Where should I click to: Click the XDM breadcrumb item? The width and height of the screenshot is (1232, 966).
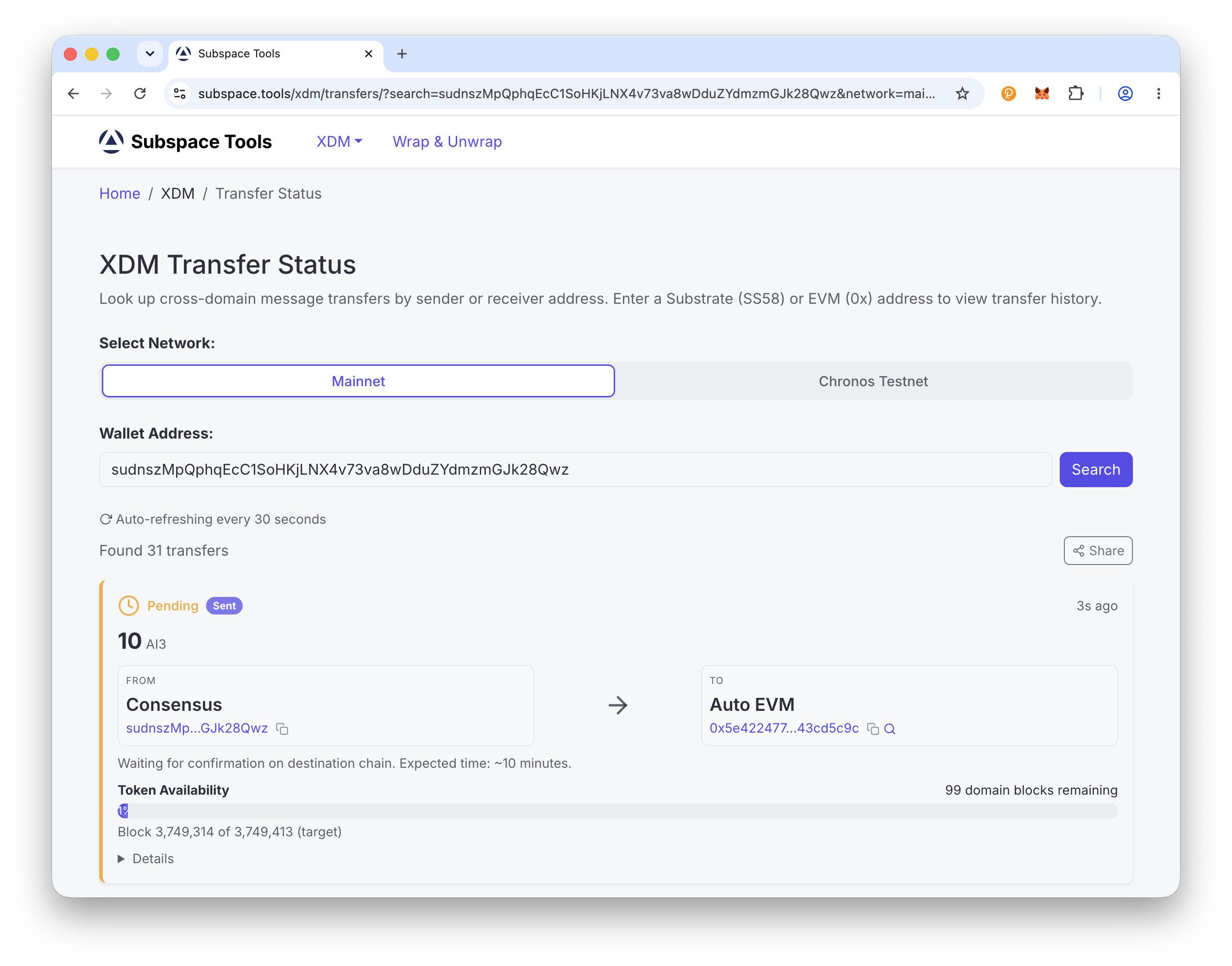(x=177, y=194)
